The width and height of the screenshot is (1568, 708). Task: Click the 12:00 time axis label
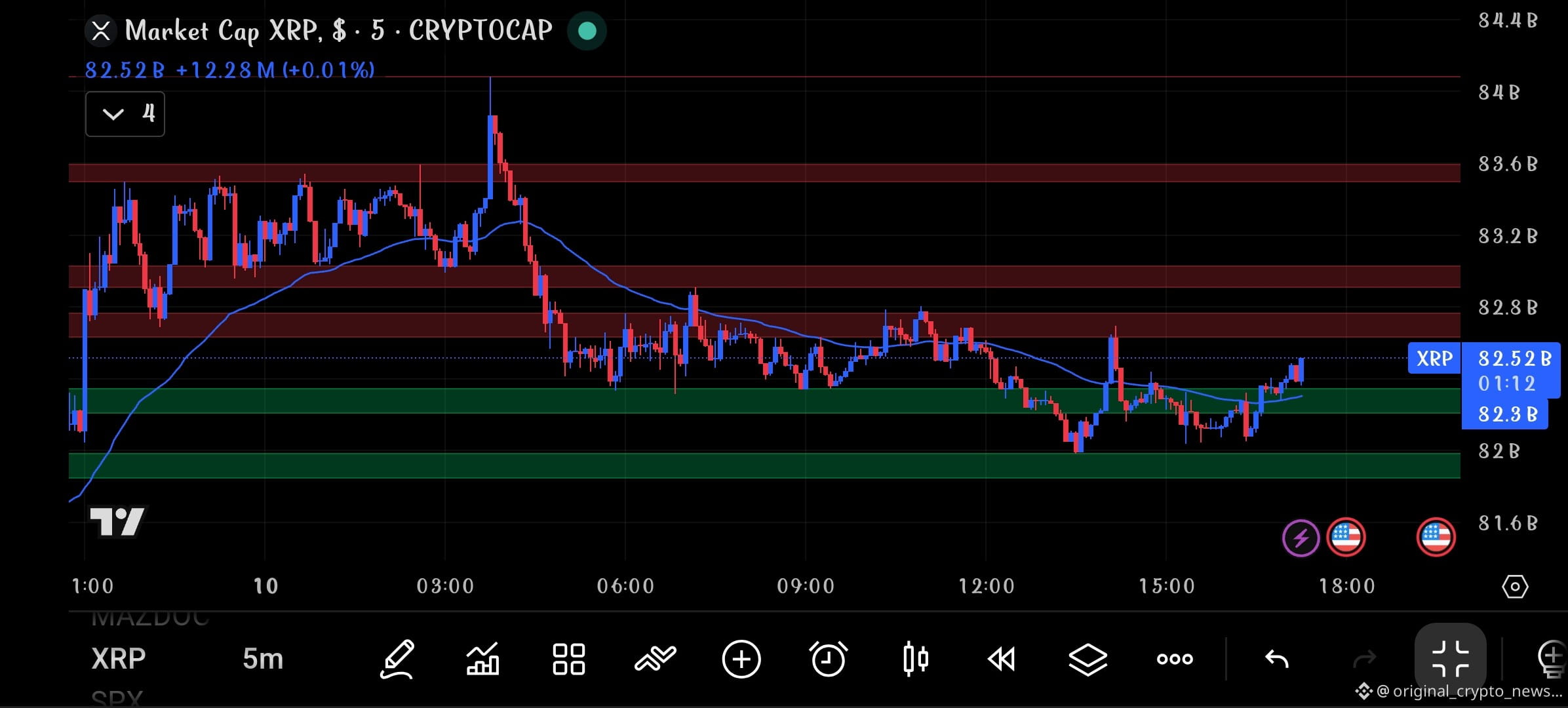click(x=986, y=586)
